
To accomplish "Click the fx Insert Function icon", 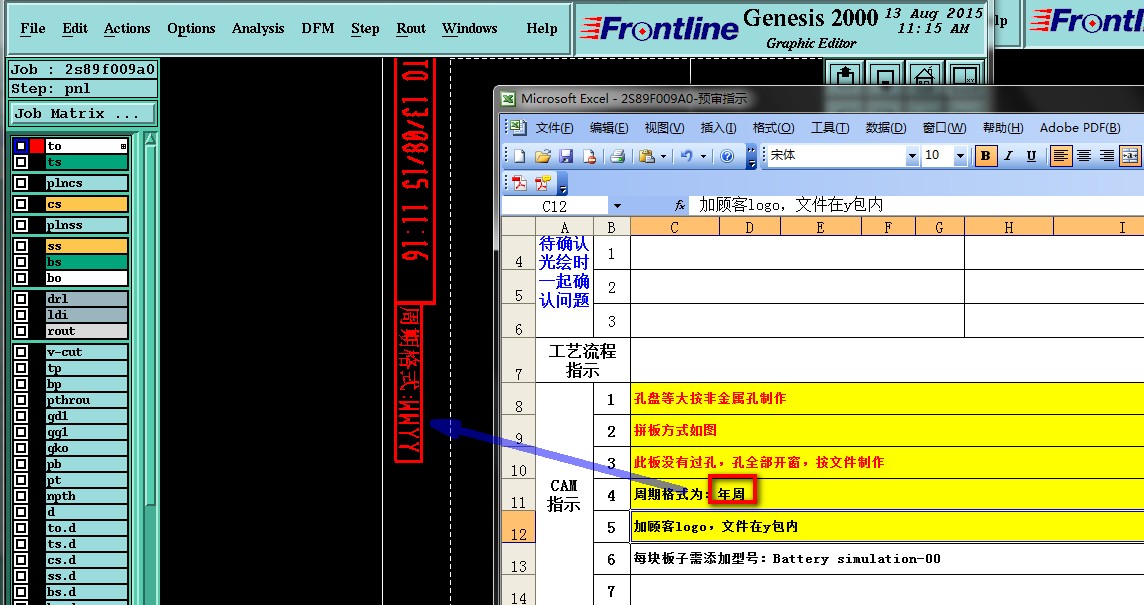I will pos(679,206).
